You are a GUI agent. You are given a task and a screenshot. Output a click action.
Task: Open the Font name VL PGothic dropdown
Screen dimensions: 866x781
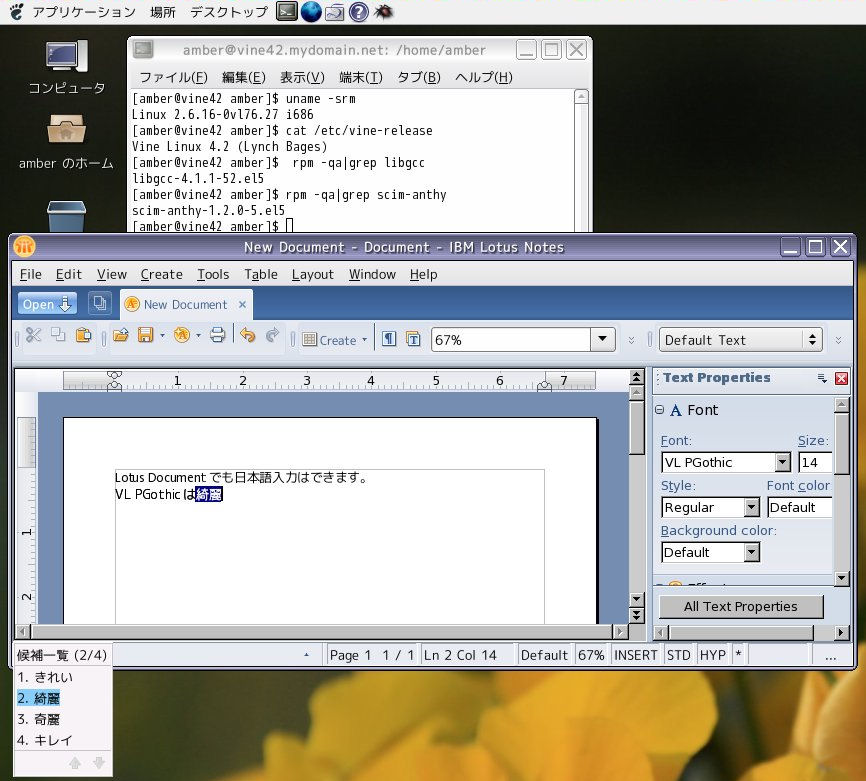point(783,462)
